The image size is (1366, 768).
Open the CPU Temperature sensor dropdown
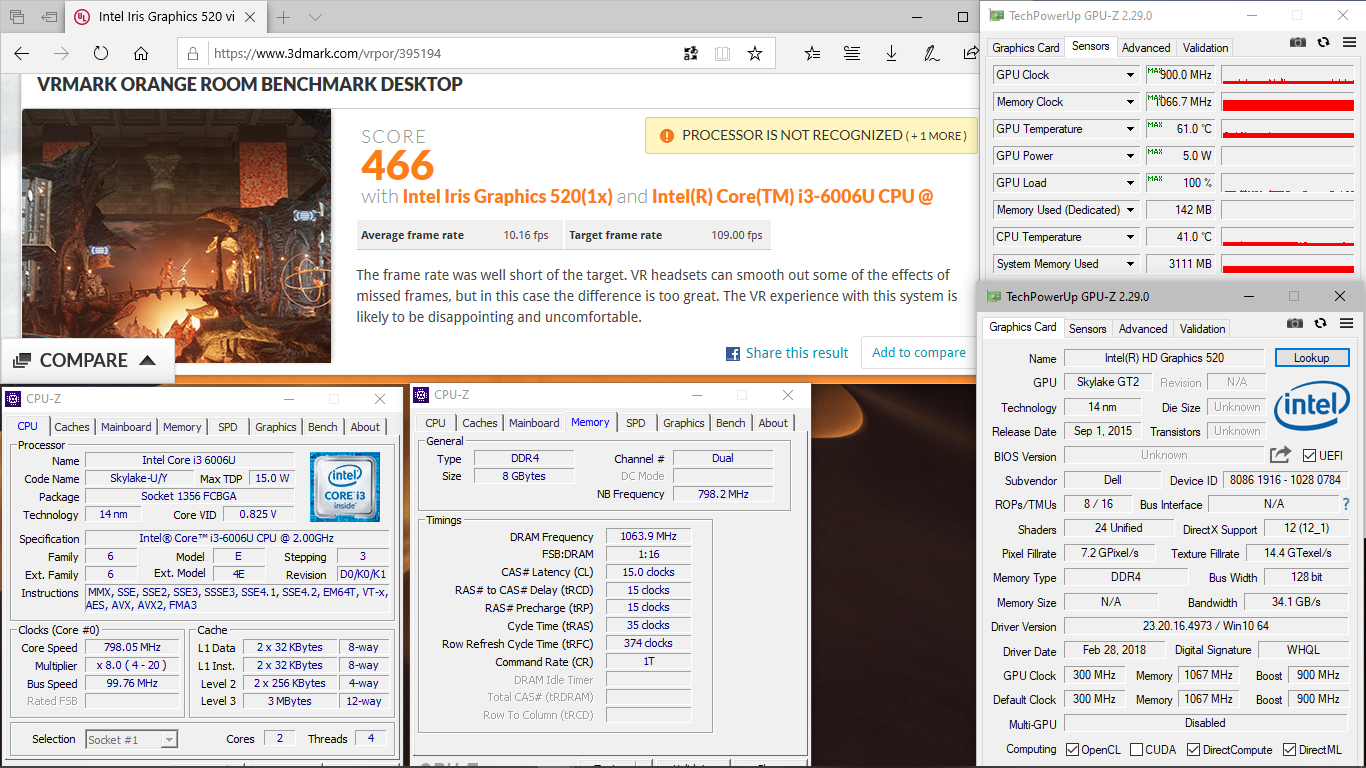click(x=1131, y=237)
